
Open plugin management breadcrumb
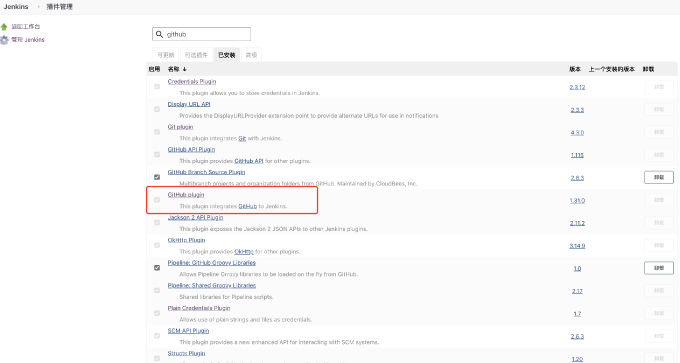[x=59, y=7]
